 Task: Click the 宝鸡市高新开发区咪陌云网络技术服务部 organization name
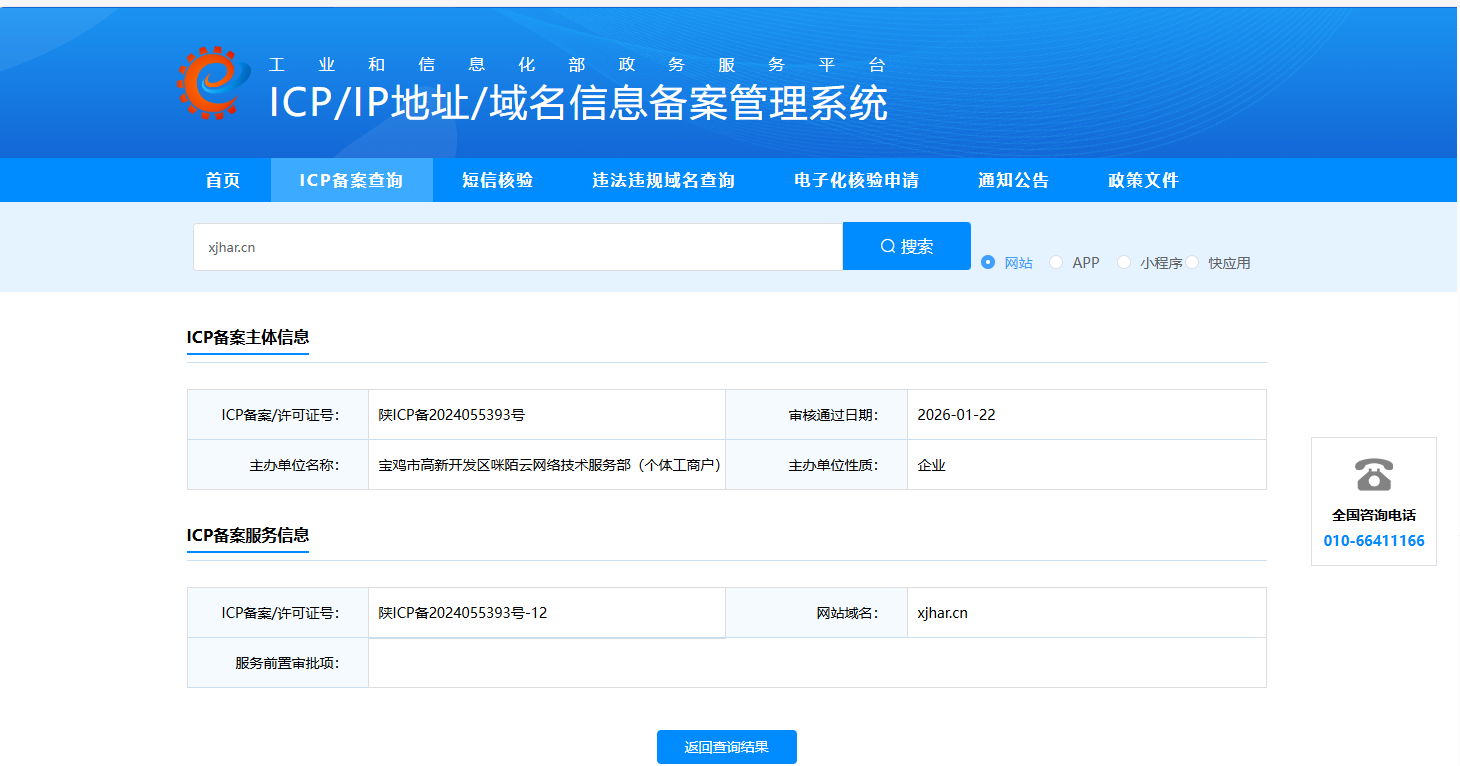(x=550, y=465)
